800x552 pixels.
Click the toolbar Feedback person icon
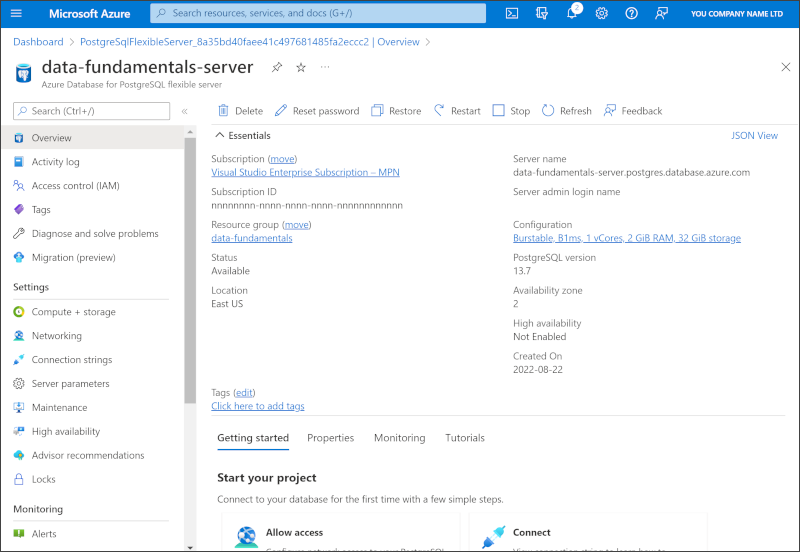[x=609, y=110]
